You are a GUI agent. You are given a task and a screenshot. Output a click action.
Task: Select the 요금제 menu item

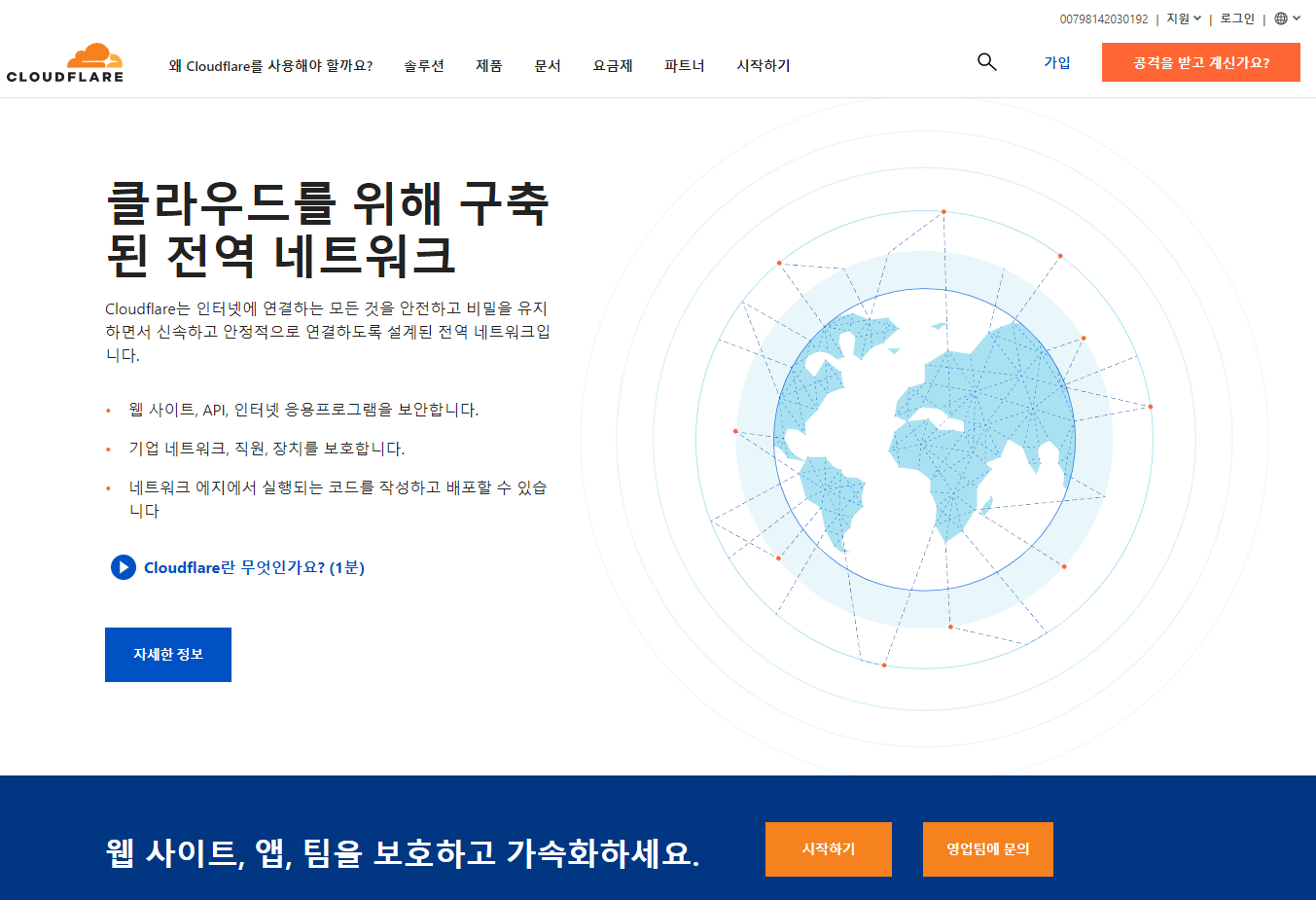613,66
